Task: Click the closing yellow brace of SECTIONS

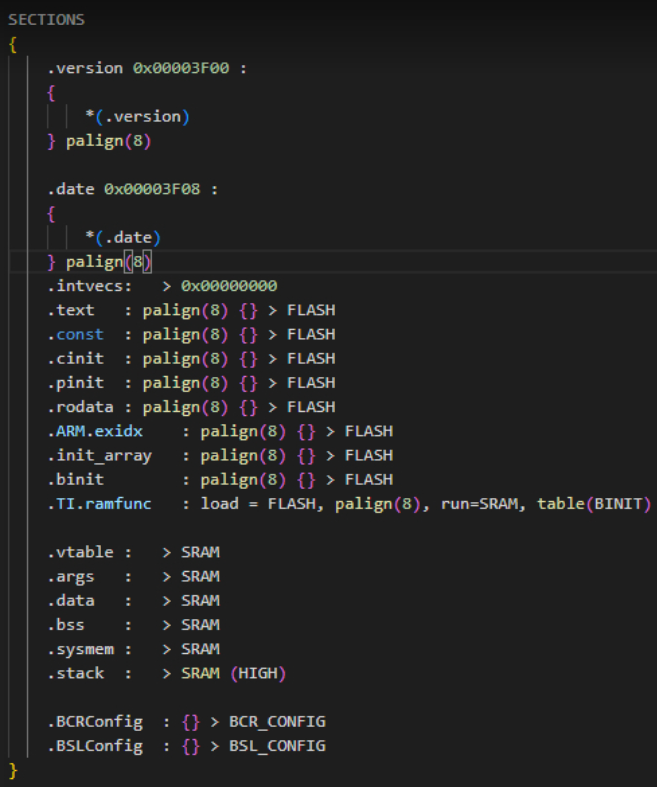Action: [13, 770]
